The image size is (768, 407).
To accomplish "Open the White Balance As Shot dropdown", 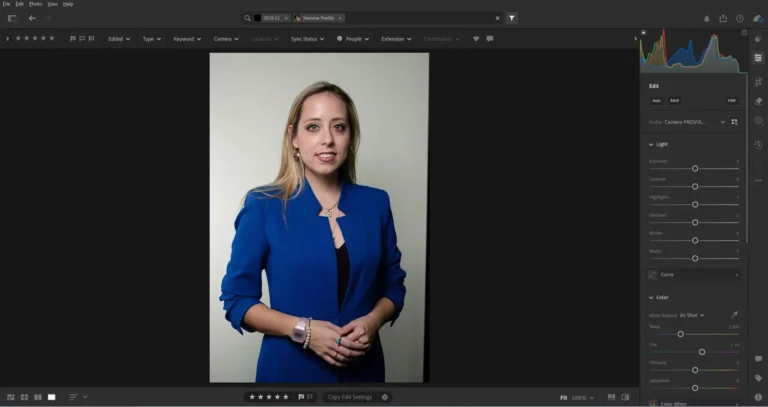I will pyautogui.click(x=692, y=315).
